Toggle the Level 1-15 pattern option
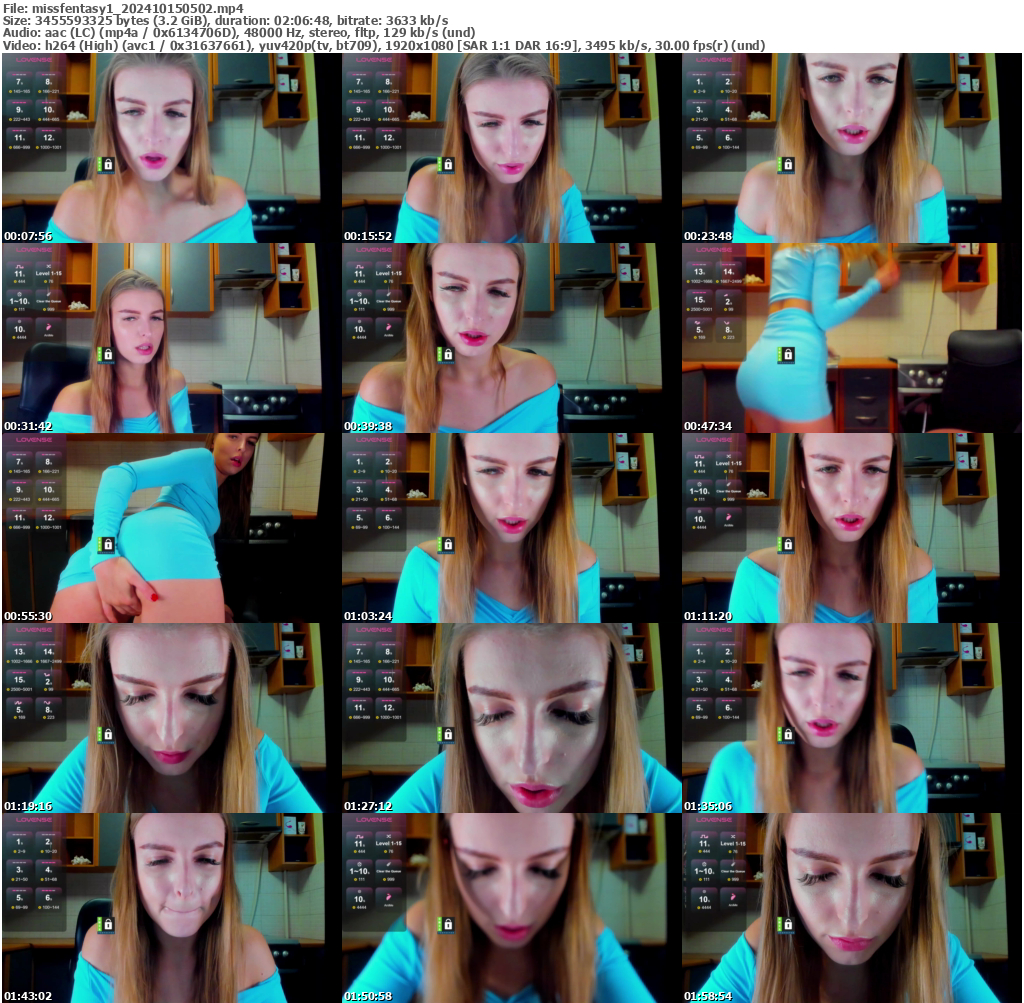 [49, 274]
